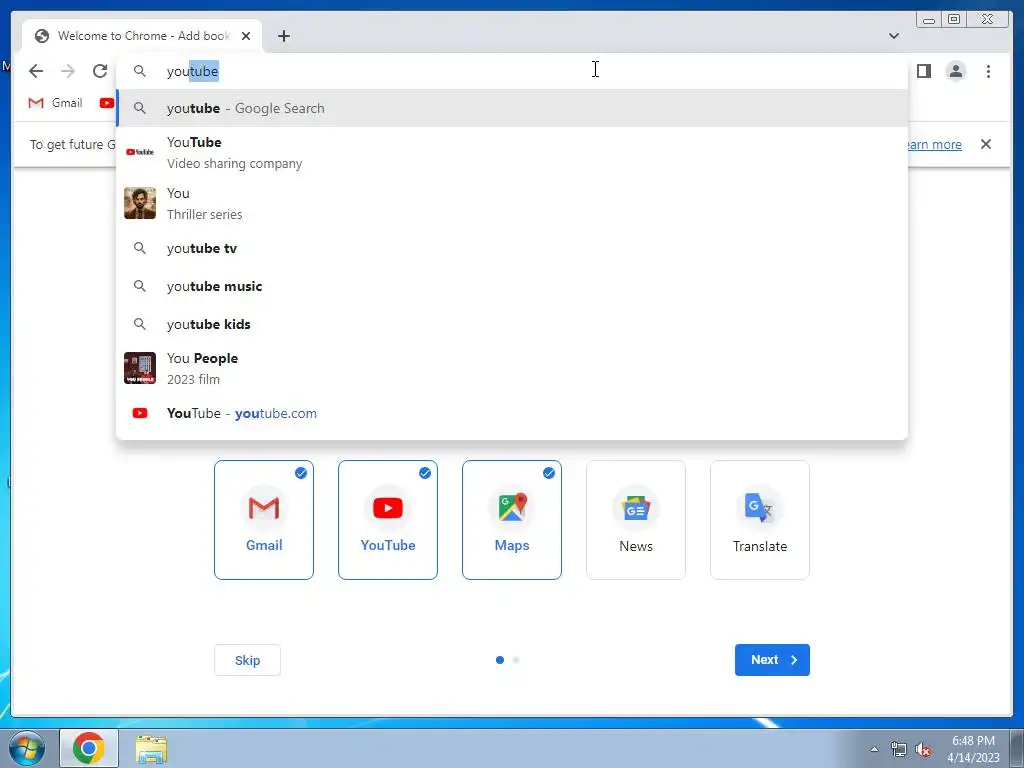
Task: Open the clock showing 6:48 PM
Action: (x=973, y=749)
